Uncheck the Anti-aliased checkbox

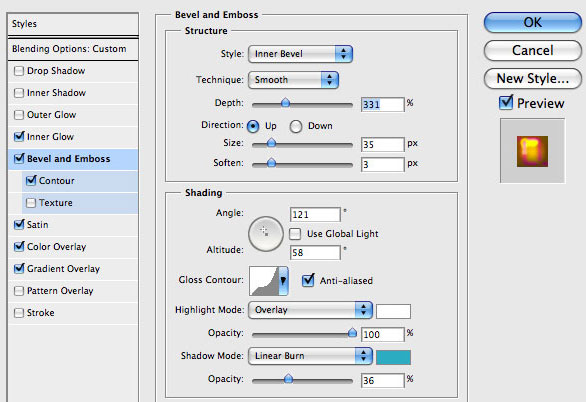[x=308, y=280]
